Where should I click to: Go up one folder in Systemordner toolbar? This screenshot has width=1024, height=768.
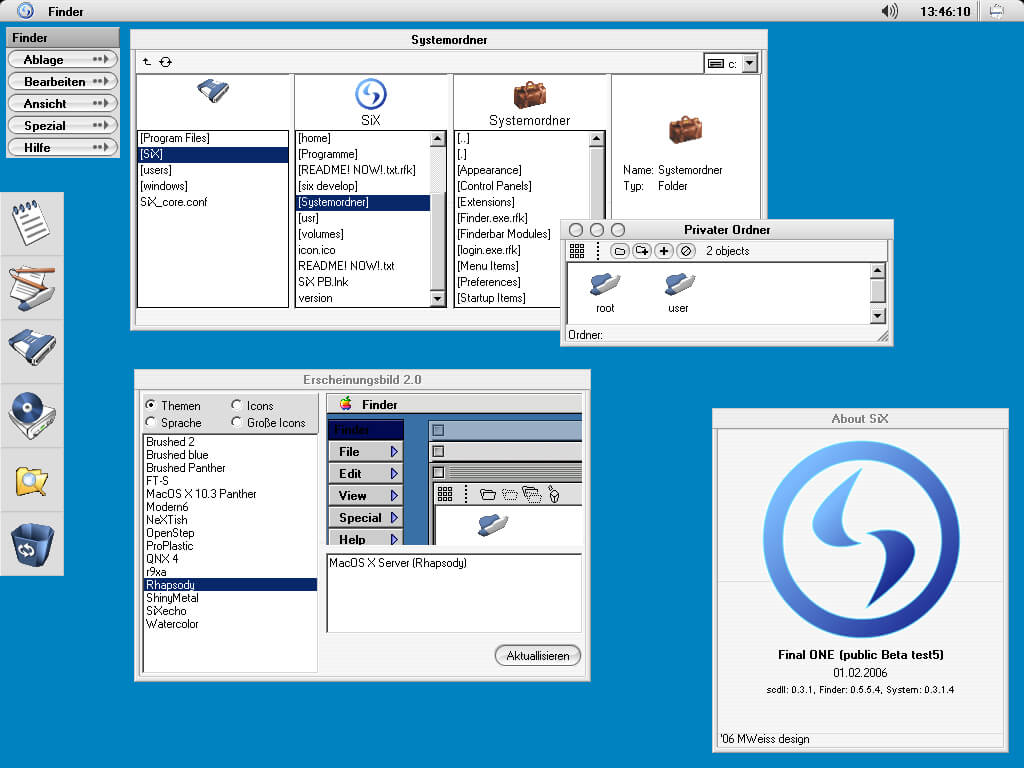tap(147, 62)
